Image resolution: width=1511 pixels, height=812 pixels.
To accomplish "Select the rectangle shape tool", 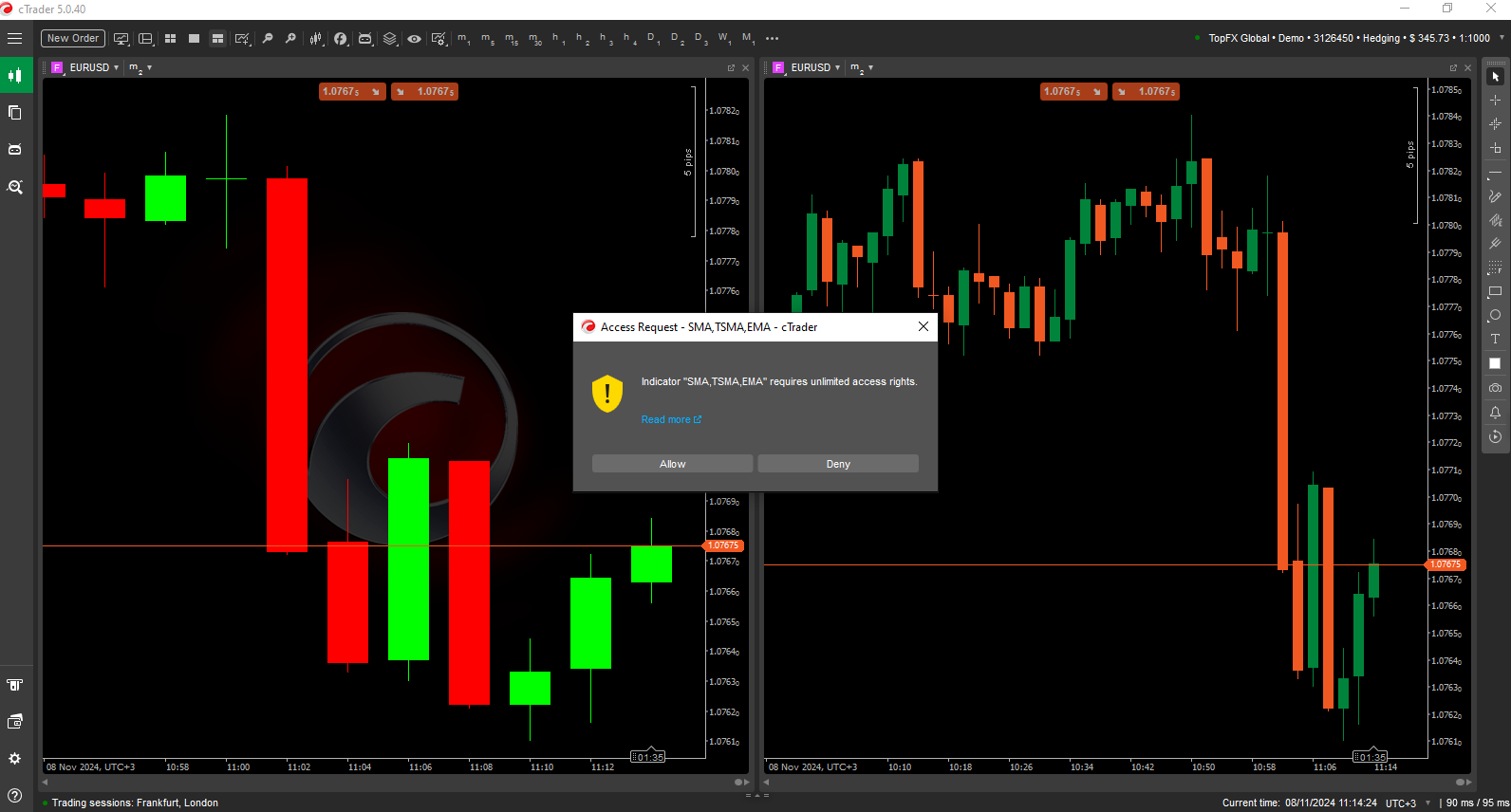I will (x=1495, y=292).
